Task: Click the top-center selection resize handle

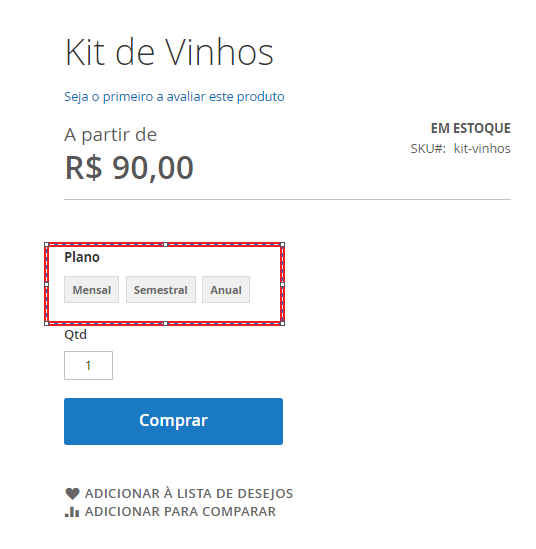Action: click(166, 244)
